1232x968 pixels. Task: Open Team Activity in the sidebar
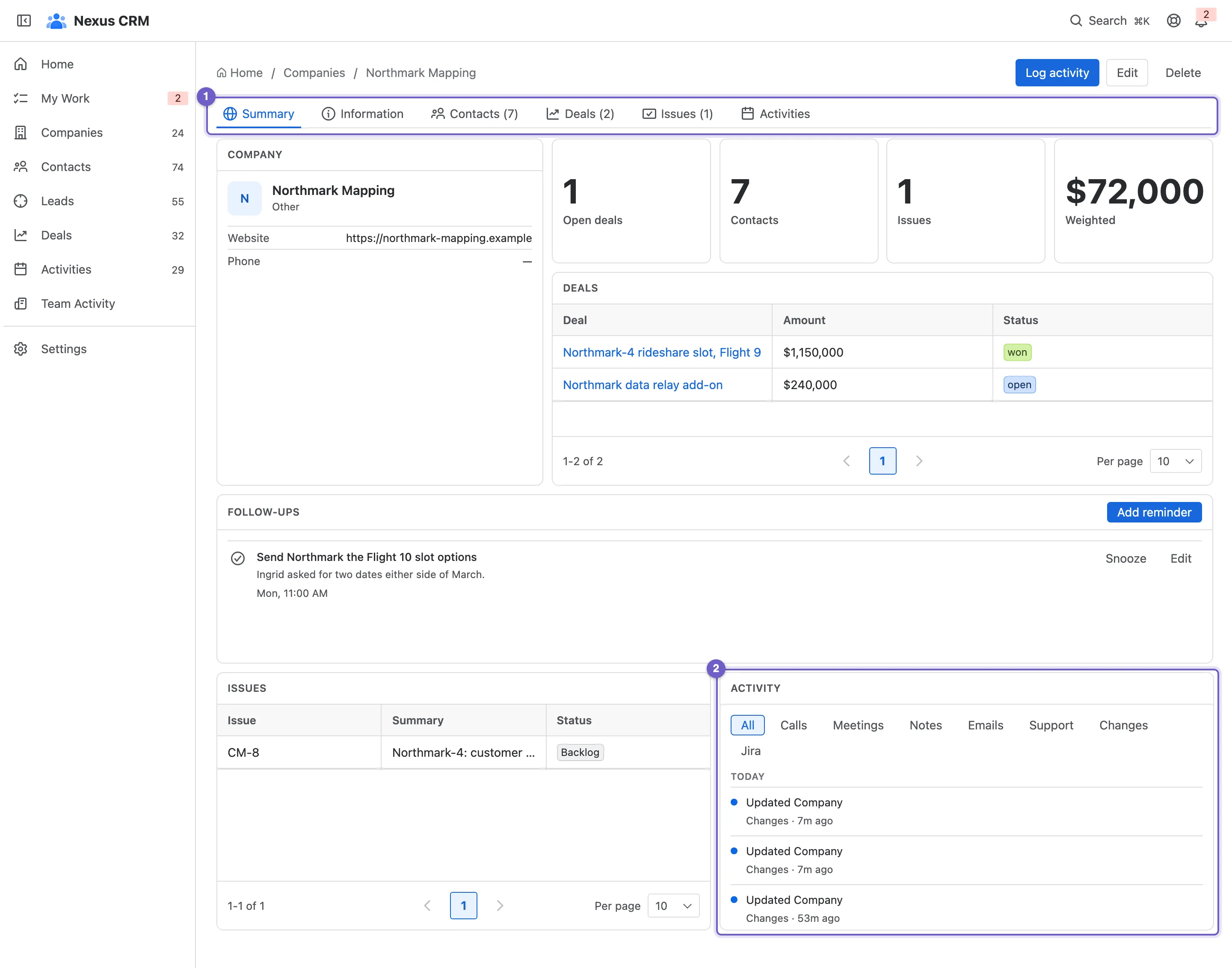[100, 304]
